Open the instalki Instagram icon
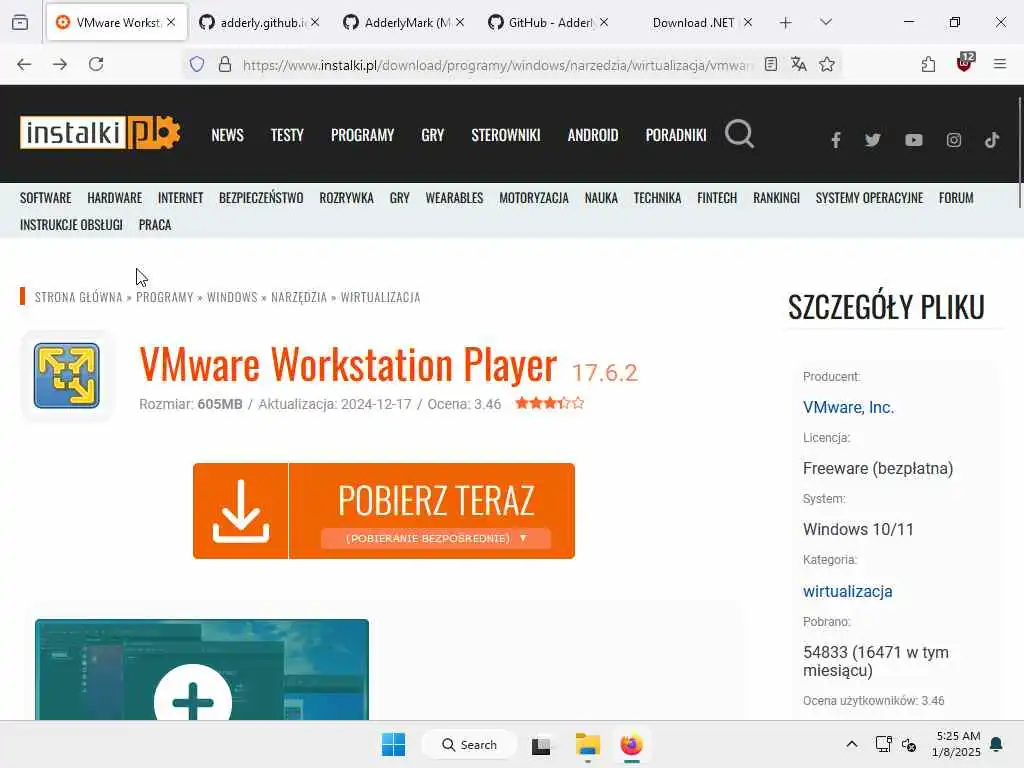Viewport: 1024px width, 768px height. pyautogui.click(x=953, y=140)
